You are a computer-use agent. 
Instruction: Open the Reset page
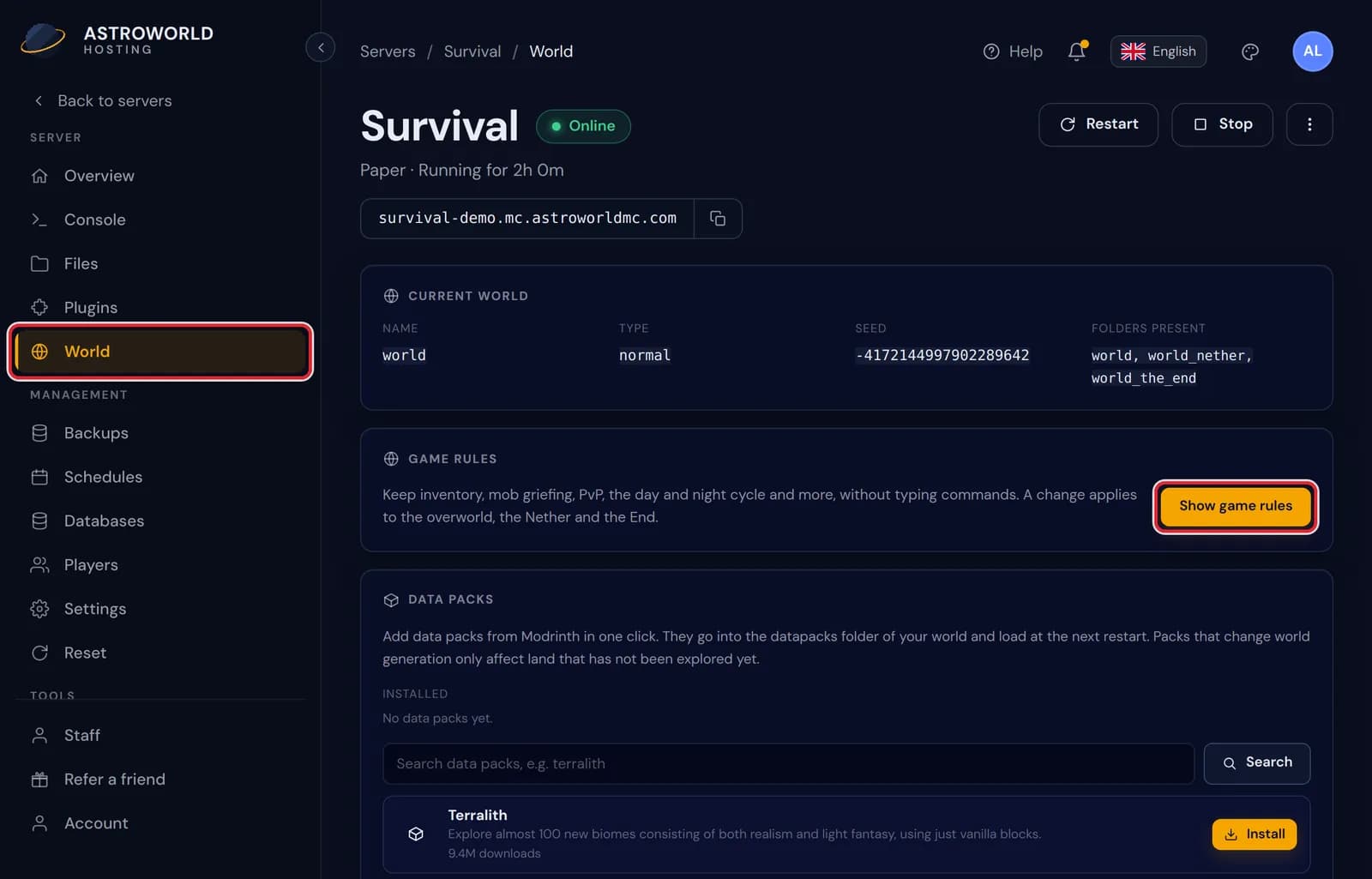click(x=159, y=653)
